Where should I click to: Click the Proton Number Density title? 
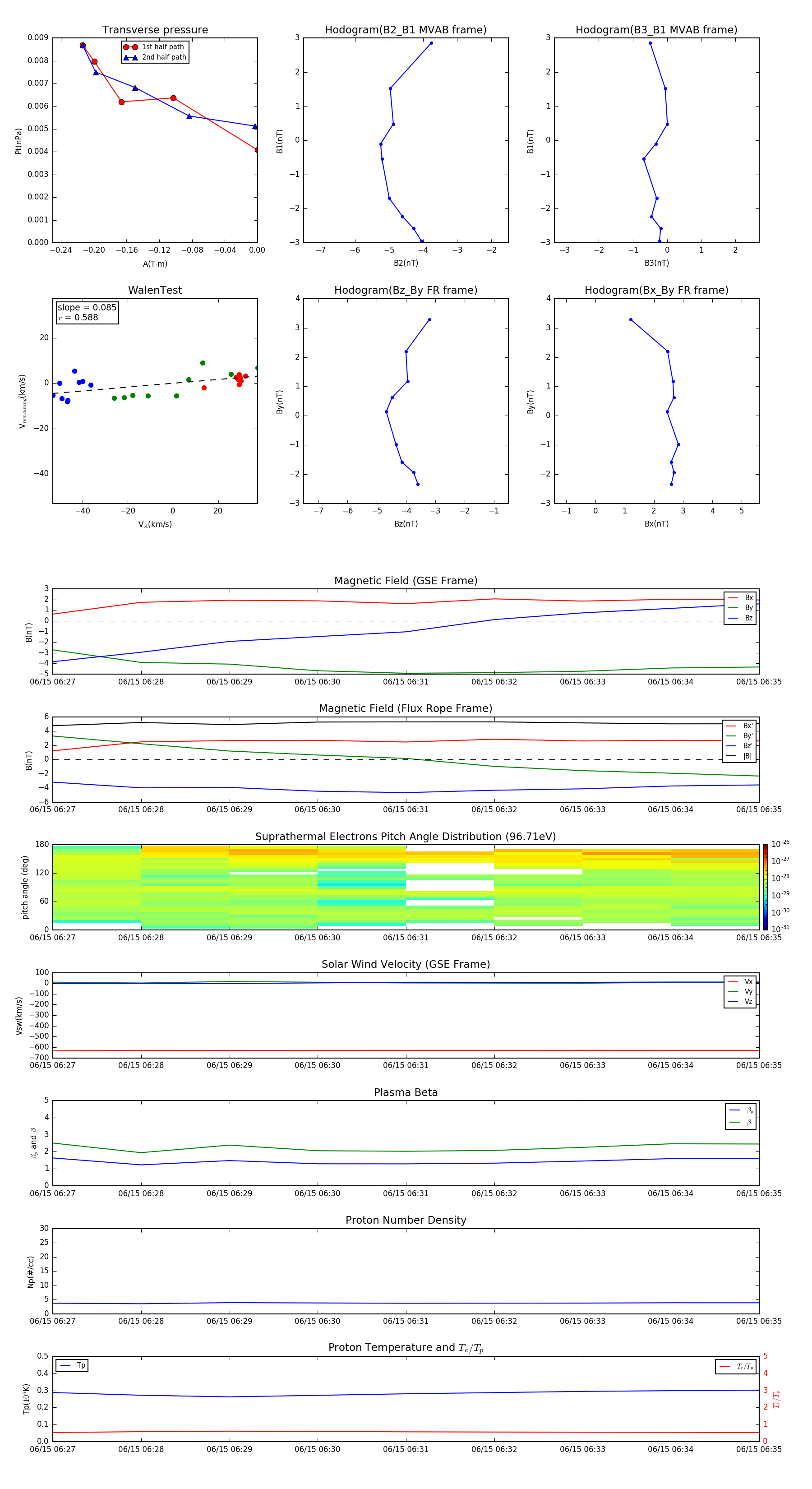pos(406,1220)
